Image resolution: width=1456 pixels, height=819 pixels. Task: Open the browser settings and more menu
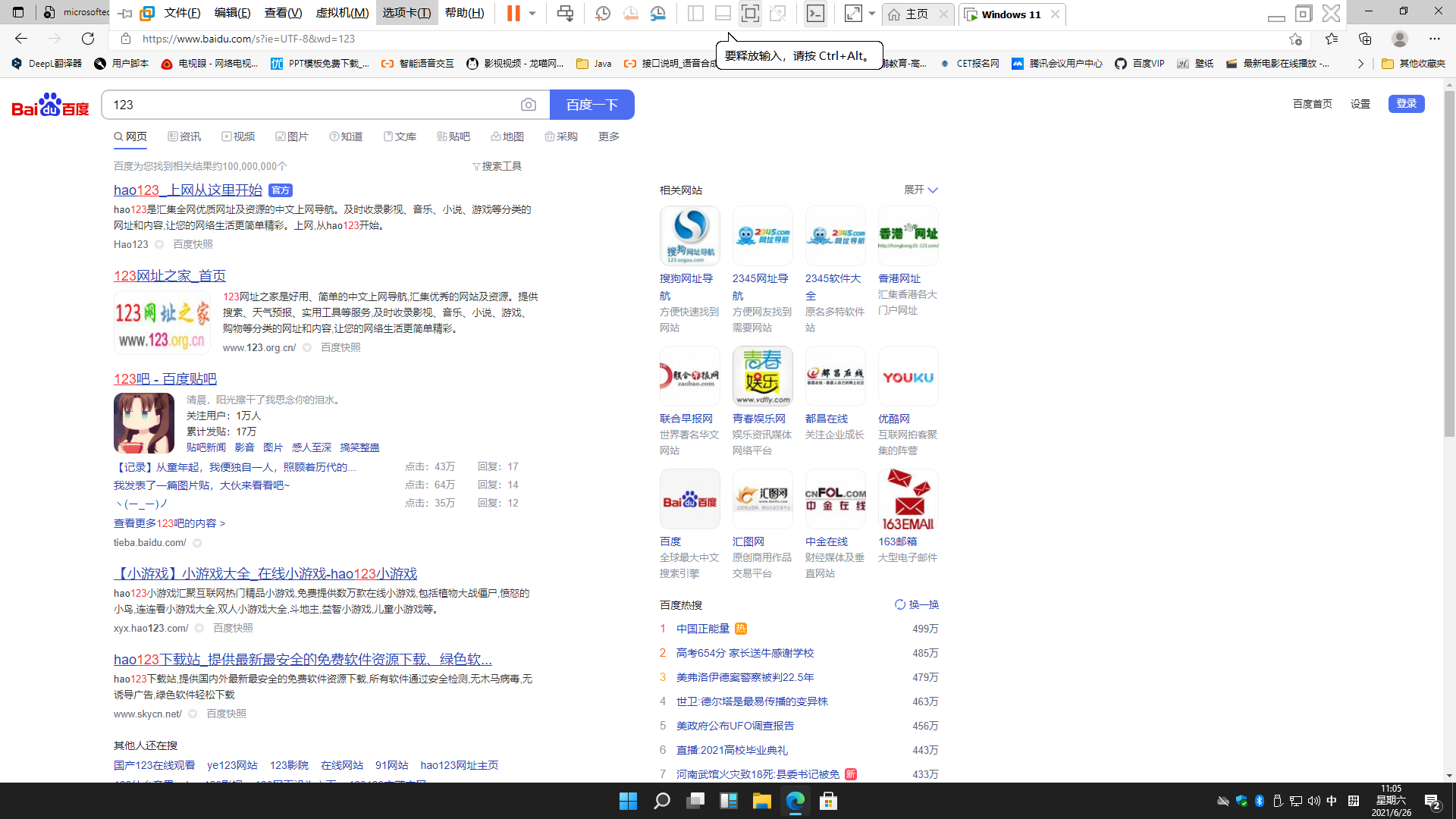(x=1435, y=39)
